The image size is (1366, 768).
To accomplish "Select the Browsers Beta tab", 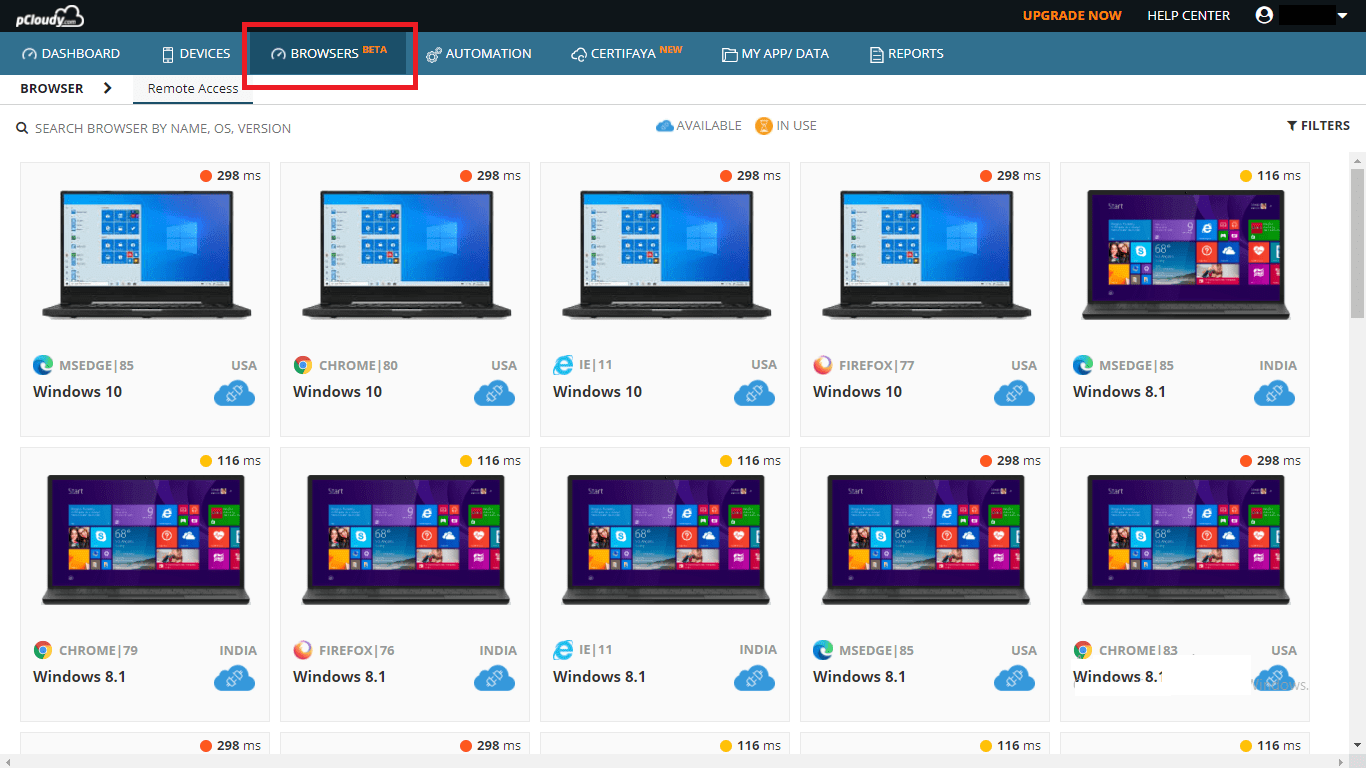I will tap(328, 53).
